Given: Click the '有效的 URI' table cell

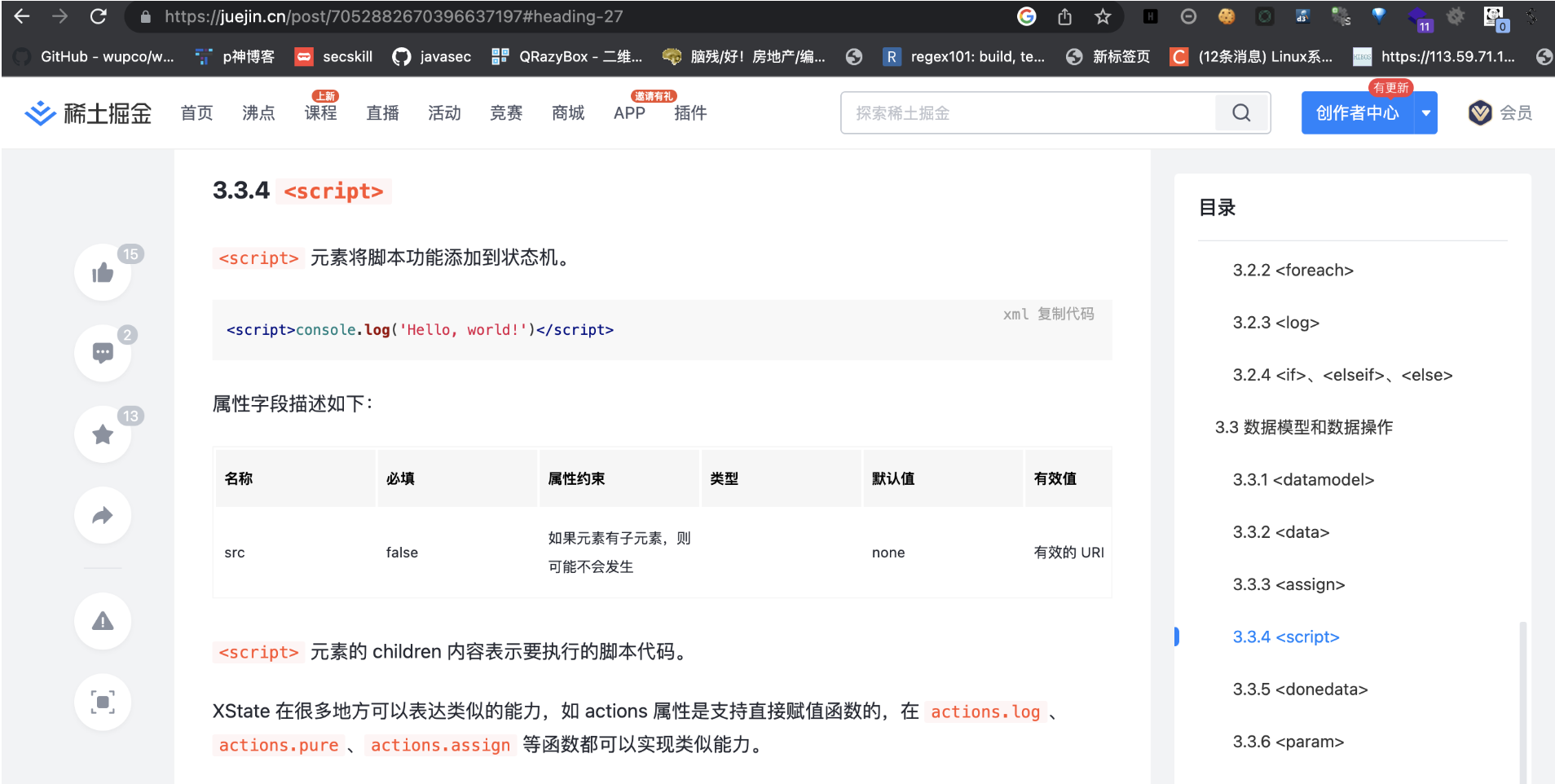Looking at the screenshot, I should point(1069,553).
